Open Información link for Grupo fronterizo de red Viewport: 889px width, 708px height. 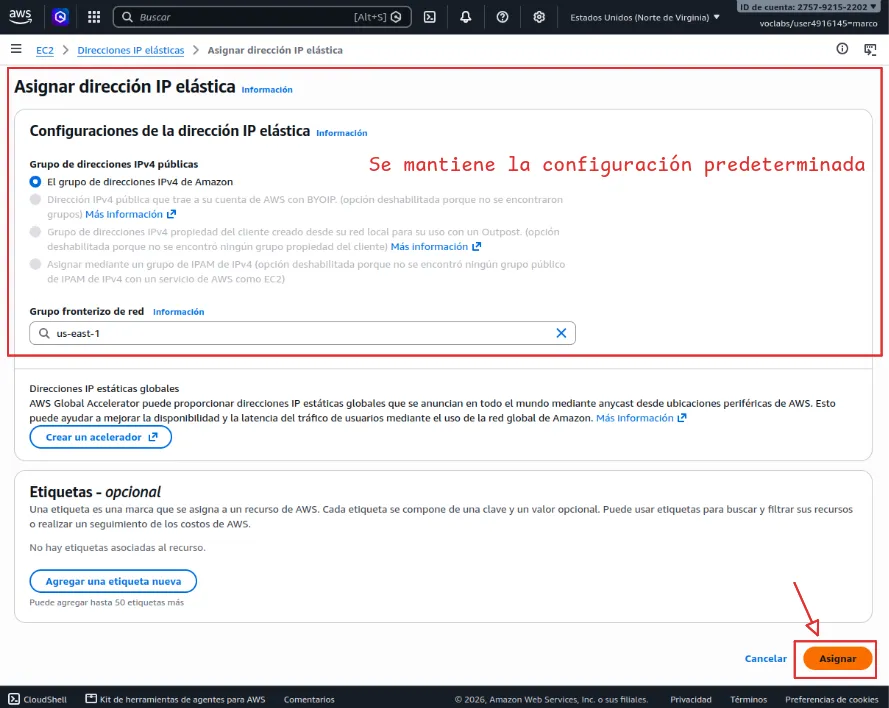(179, 312)
